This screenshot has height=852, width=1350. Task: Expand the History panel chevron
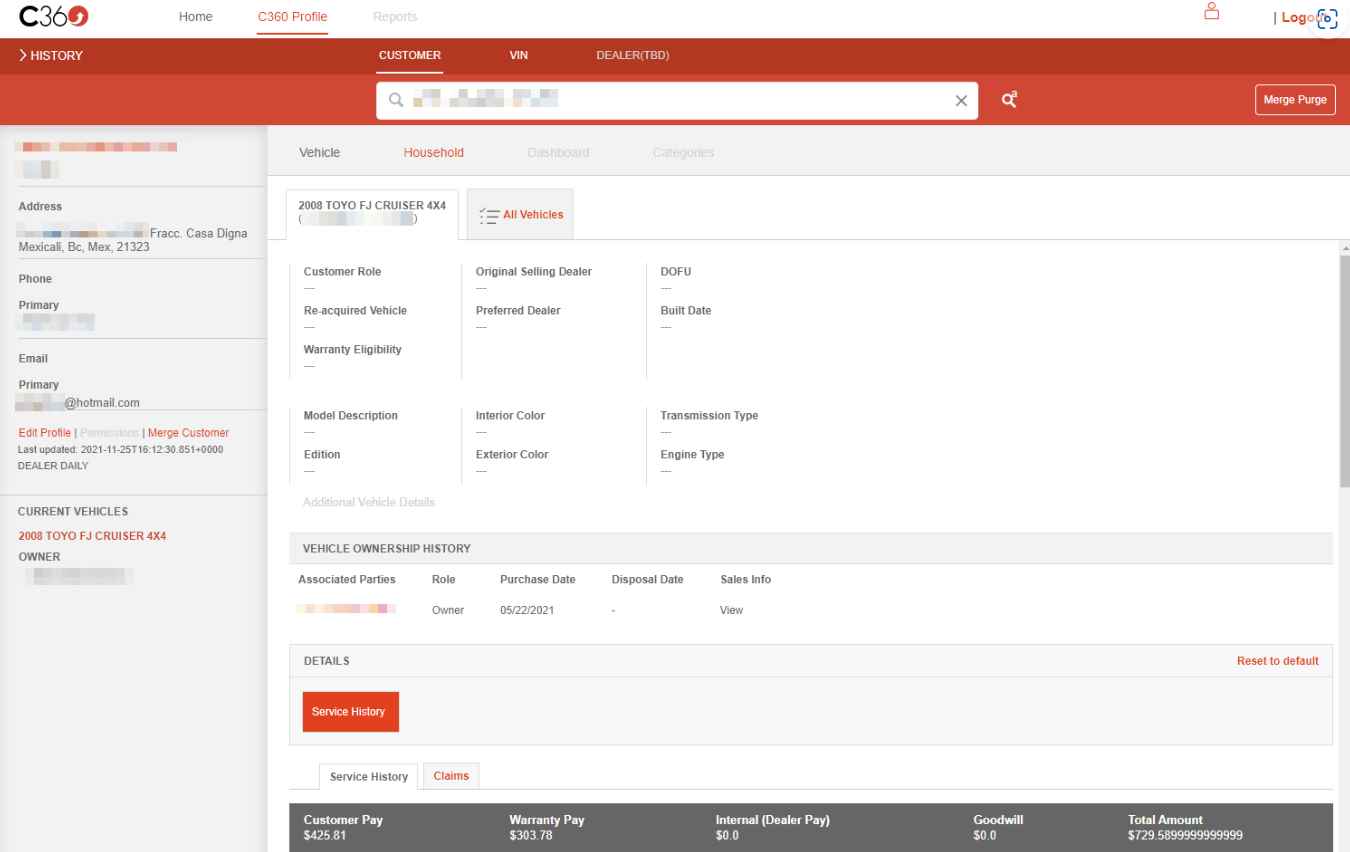click(x=22, y=56)
